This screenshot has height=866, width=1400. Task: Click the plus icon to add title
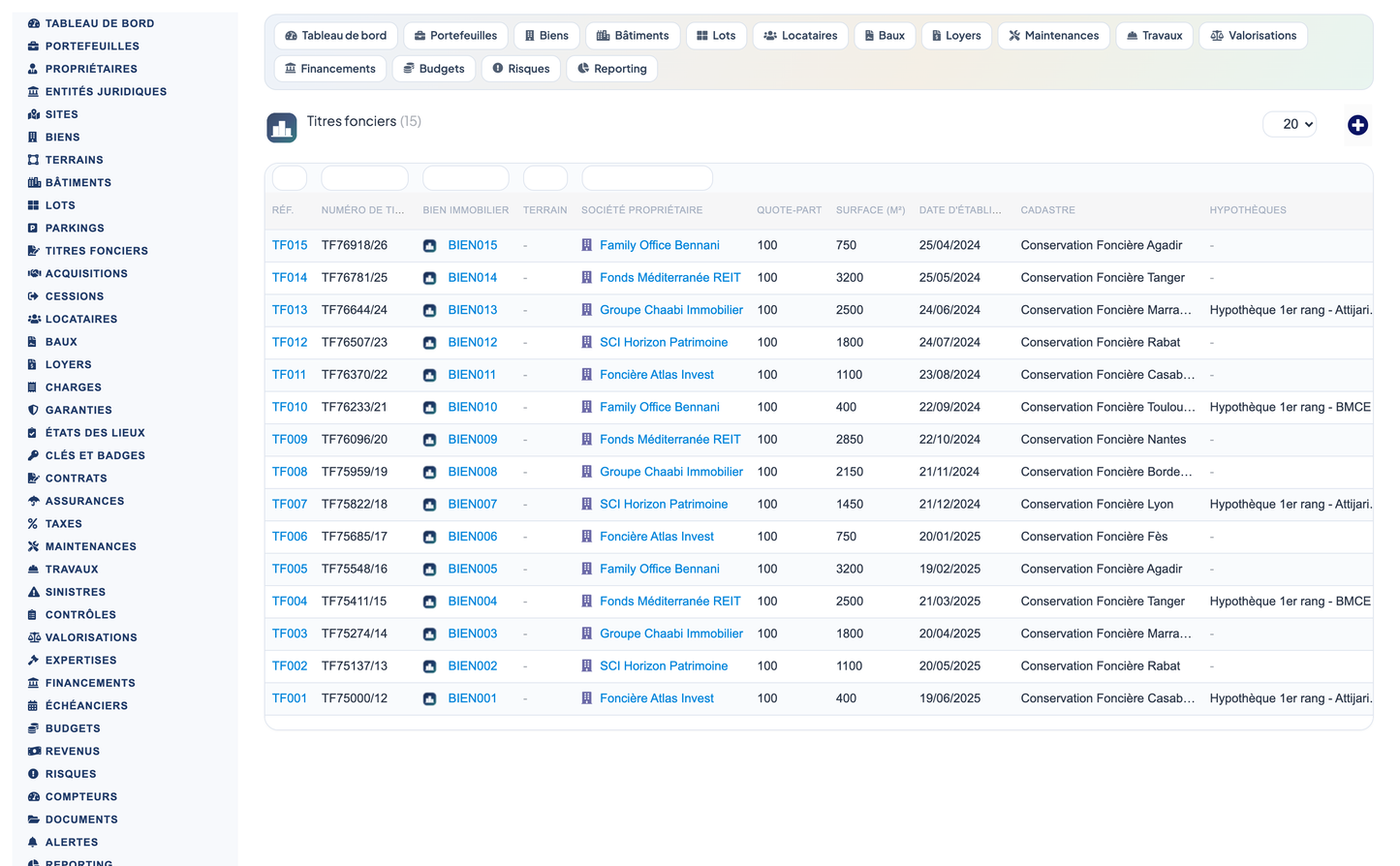click(1357, 125)
